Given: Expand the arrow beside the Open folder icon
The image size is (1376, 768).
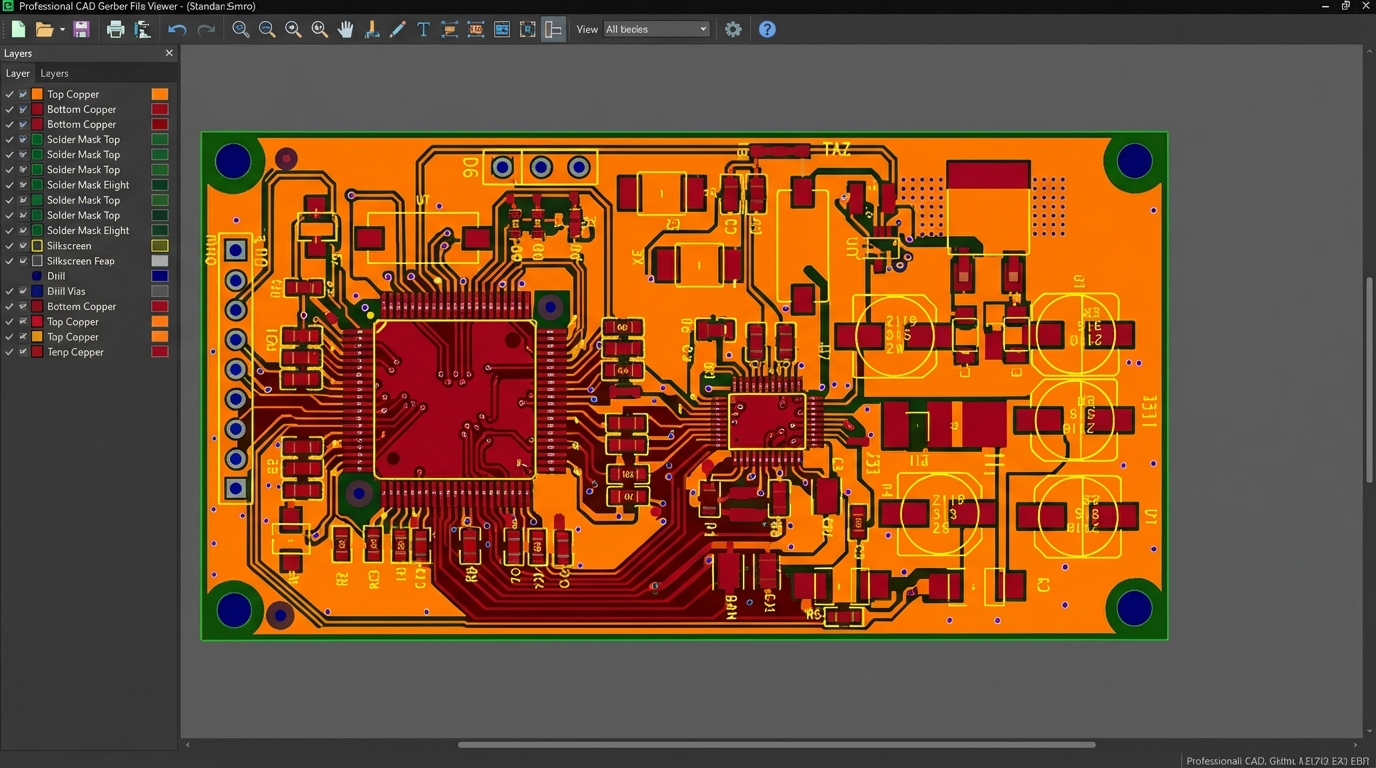Looking at the screenshot, I should (x=62, y=30).
